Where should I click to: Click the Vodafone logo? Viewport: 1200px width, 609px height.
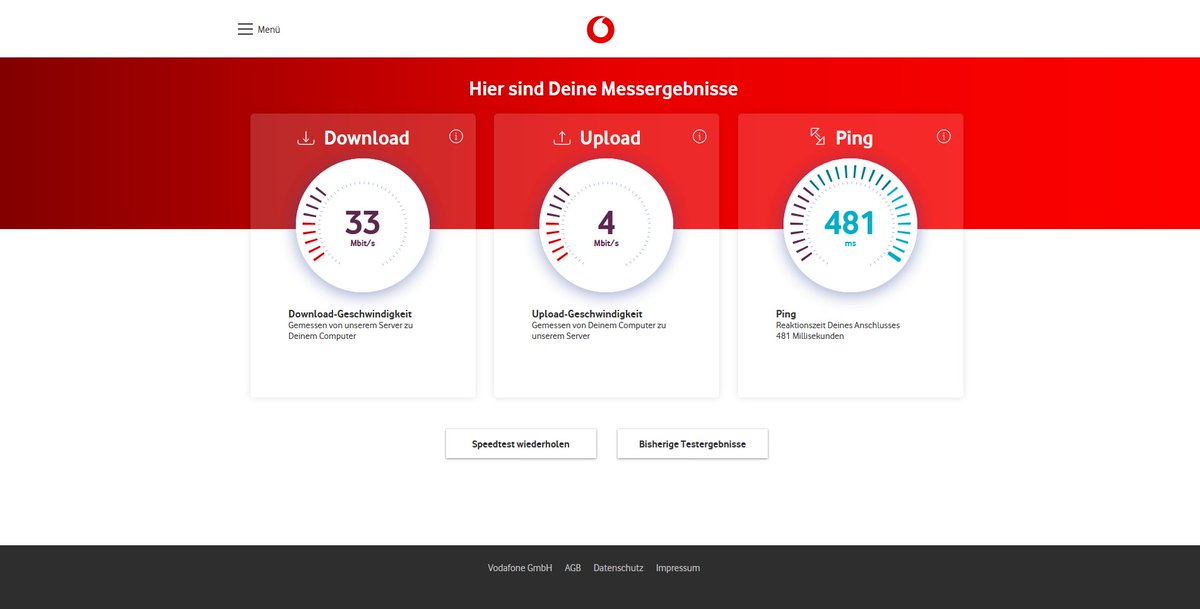(600, 29)
